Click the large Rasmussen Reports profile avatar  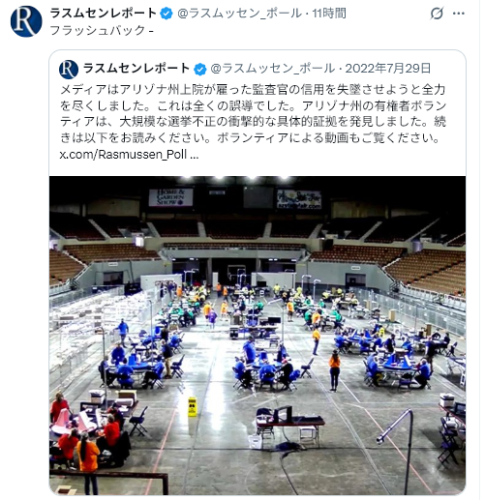(26, 21)
